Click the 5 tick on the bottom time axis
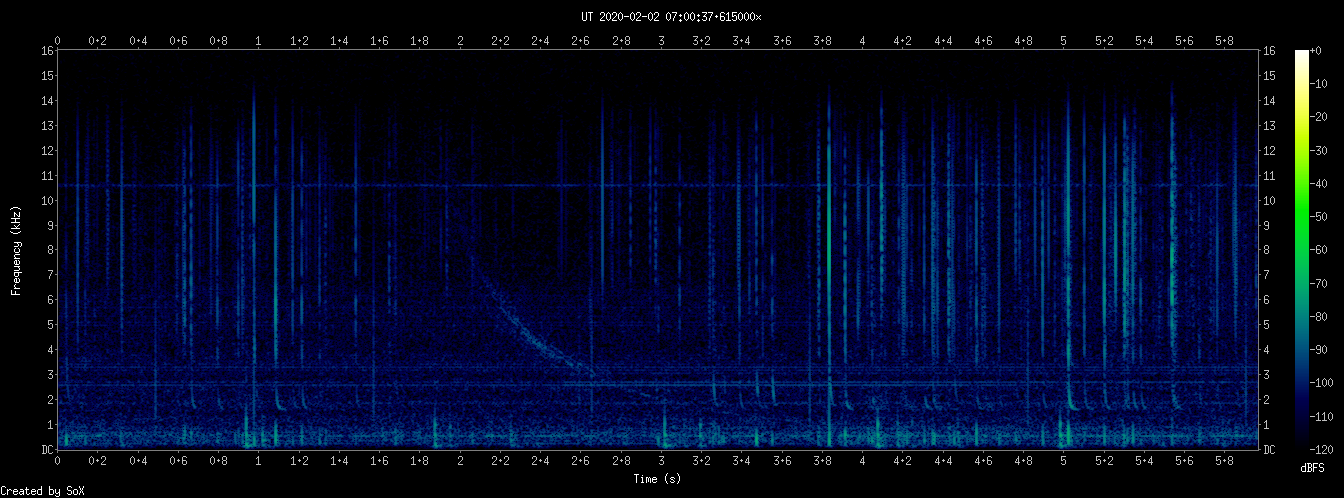This screenshot has width=1344, height=498. coord(1064,463)
